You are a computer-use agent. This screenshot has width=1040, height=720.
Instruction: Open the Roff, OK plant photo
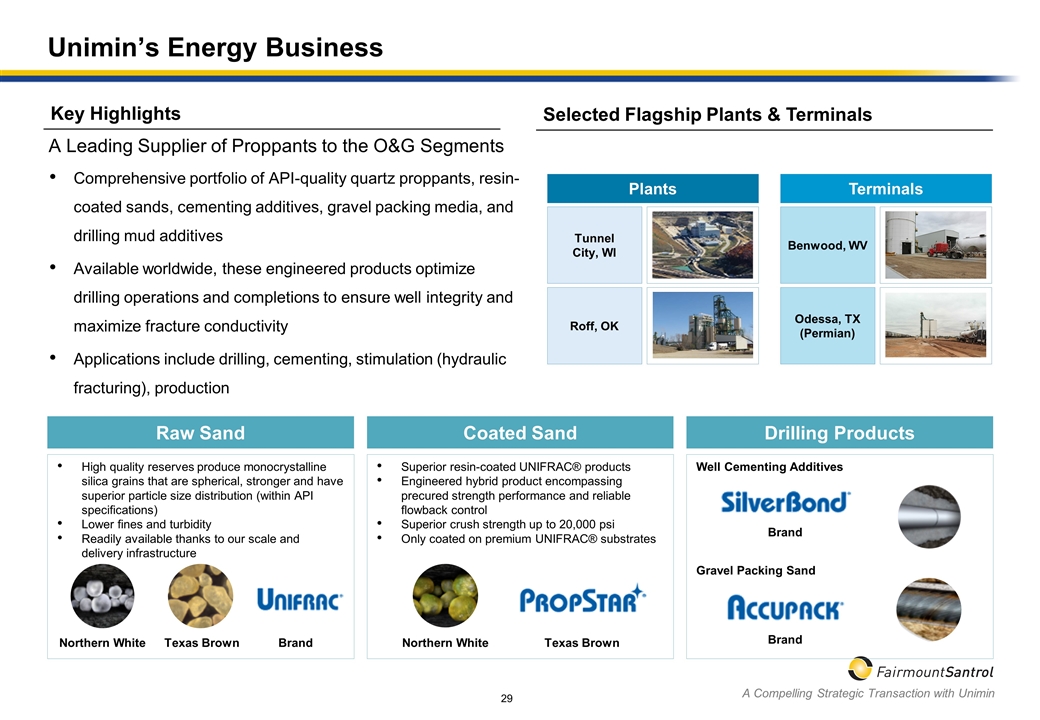pos(701,326)
